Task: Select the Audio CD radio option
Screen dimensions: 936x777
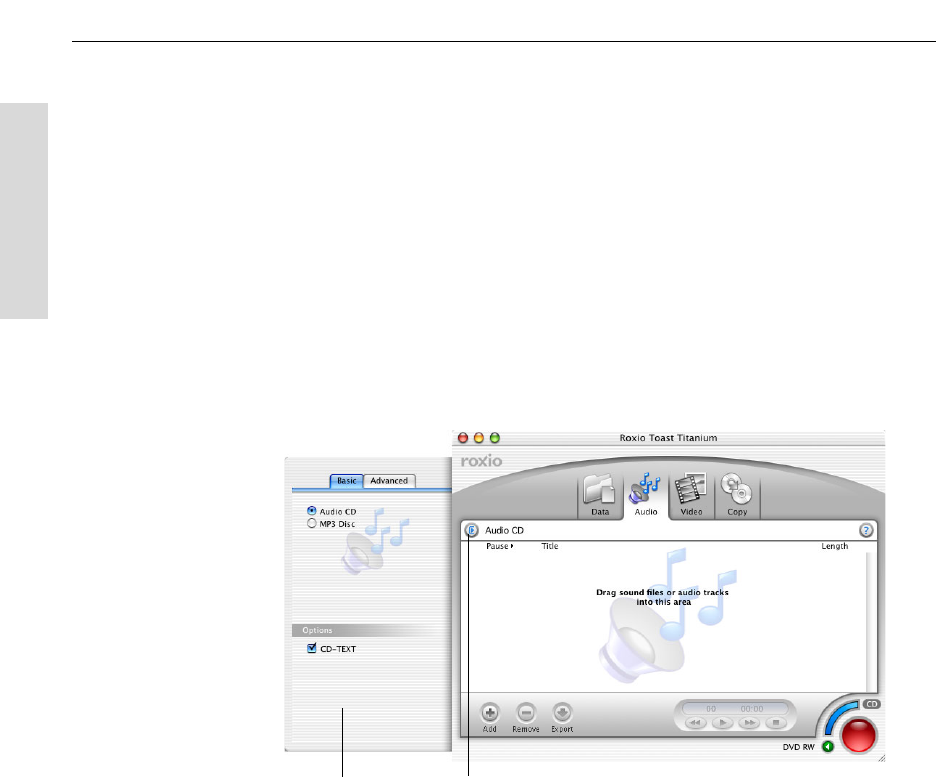Action: [x=312, y=511]
